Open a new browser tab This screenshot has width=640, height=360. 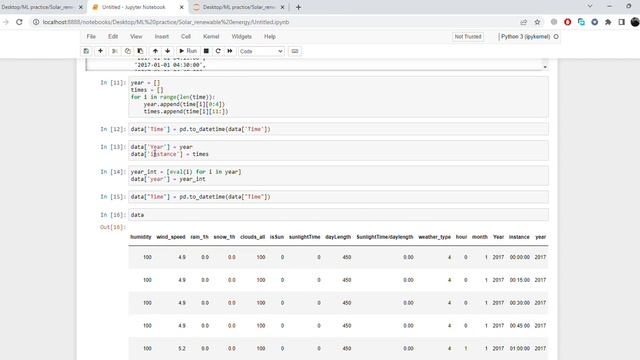(x=298, y=7)
